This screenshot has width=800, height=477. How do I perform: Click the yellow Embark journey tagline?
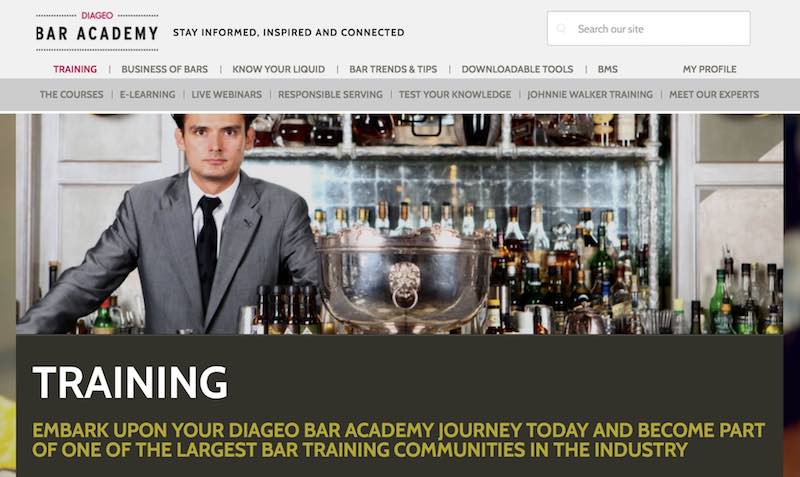tap(398, 440)
